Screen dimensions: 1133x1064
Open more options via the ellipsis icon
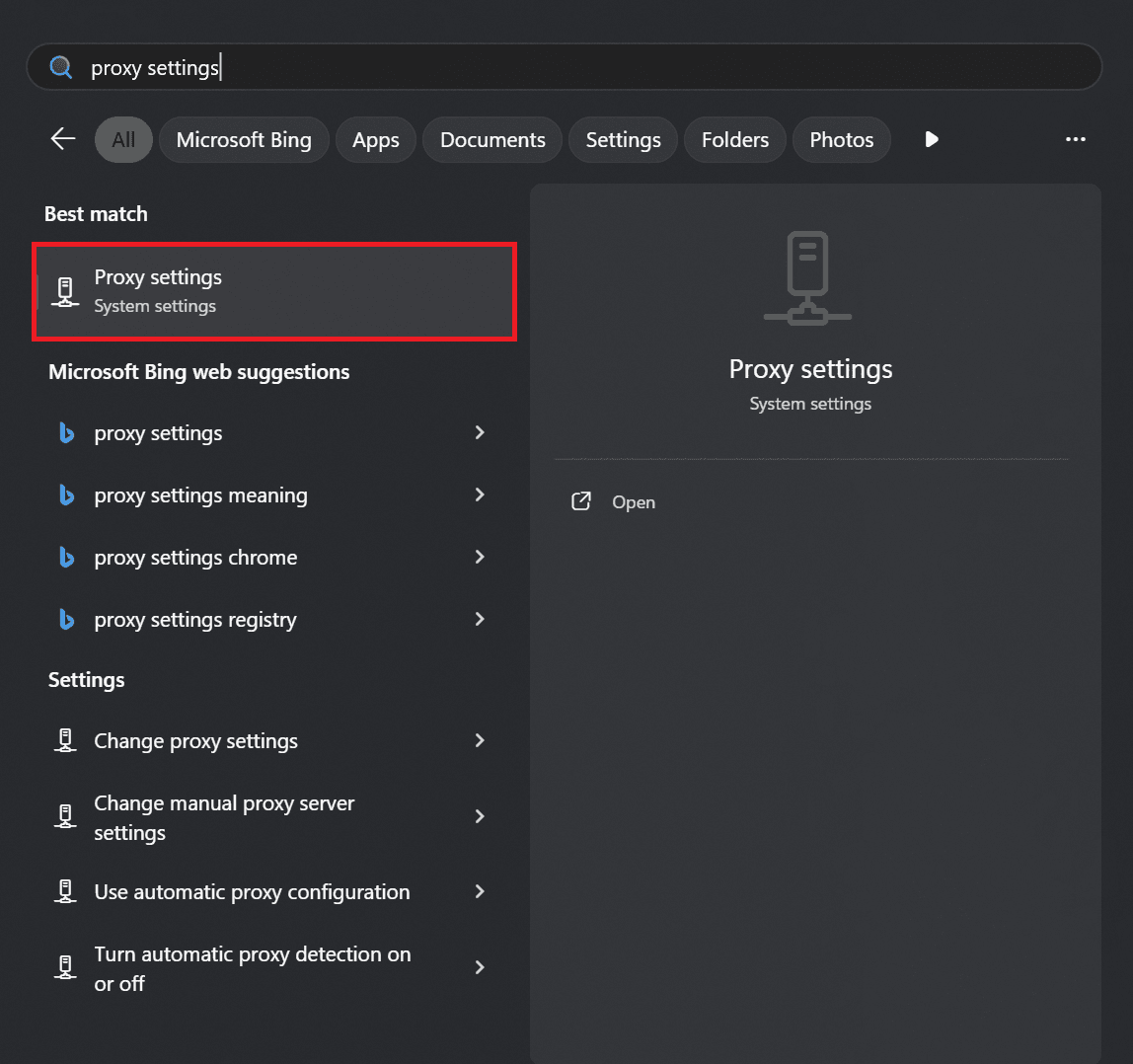[1075, 139]
